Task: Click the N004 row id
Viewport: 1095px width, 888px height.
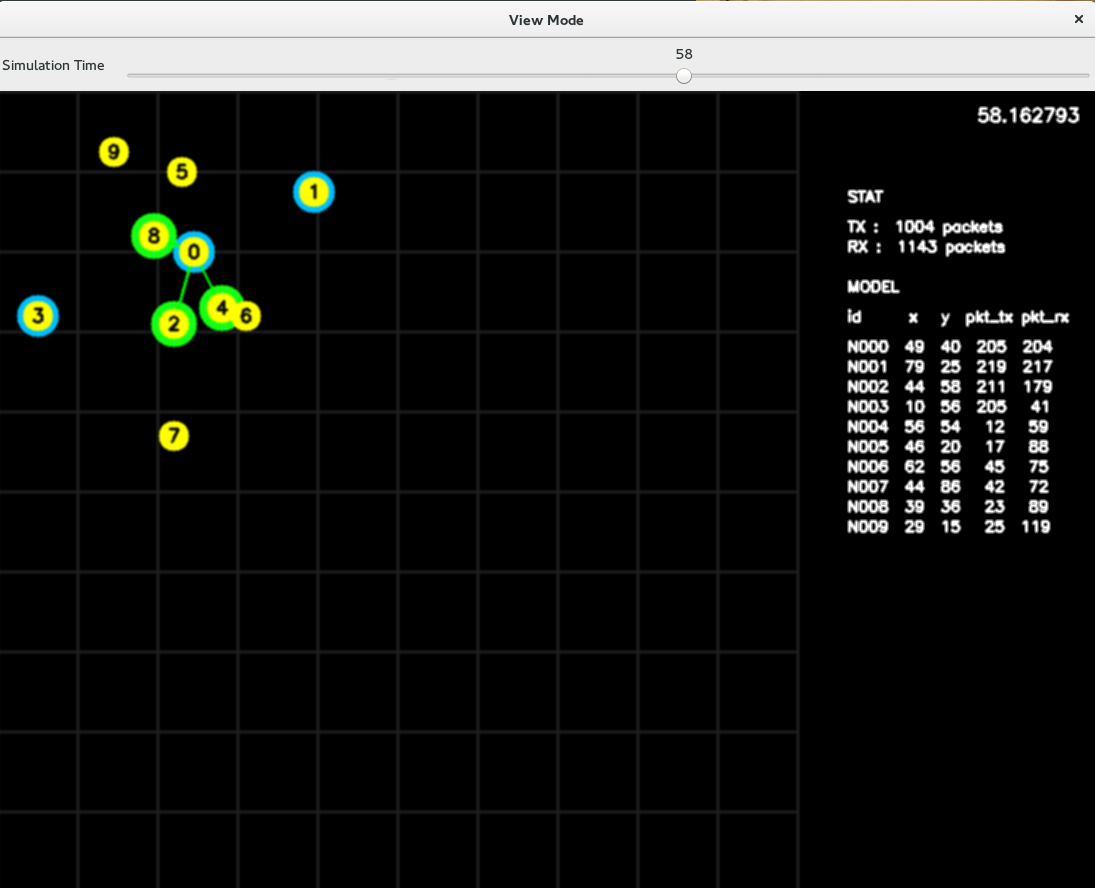Action: click(x=867, y=427)
